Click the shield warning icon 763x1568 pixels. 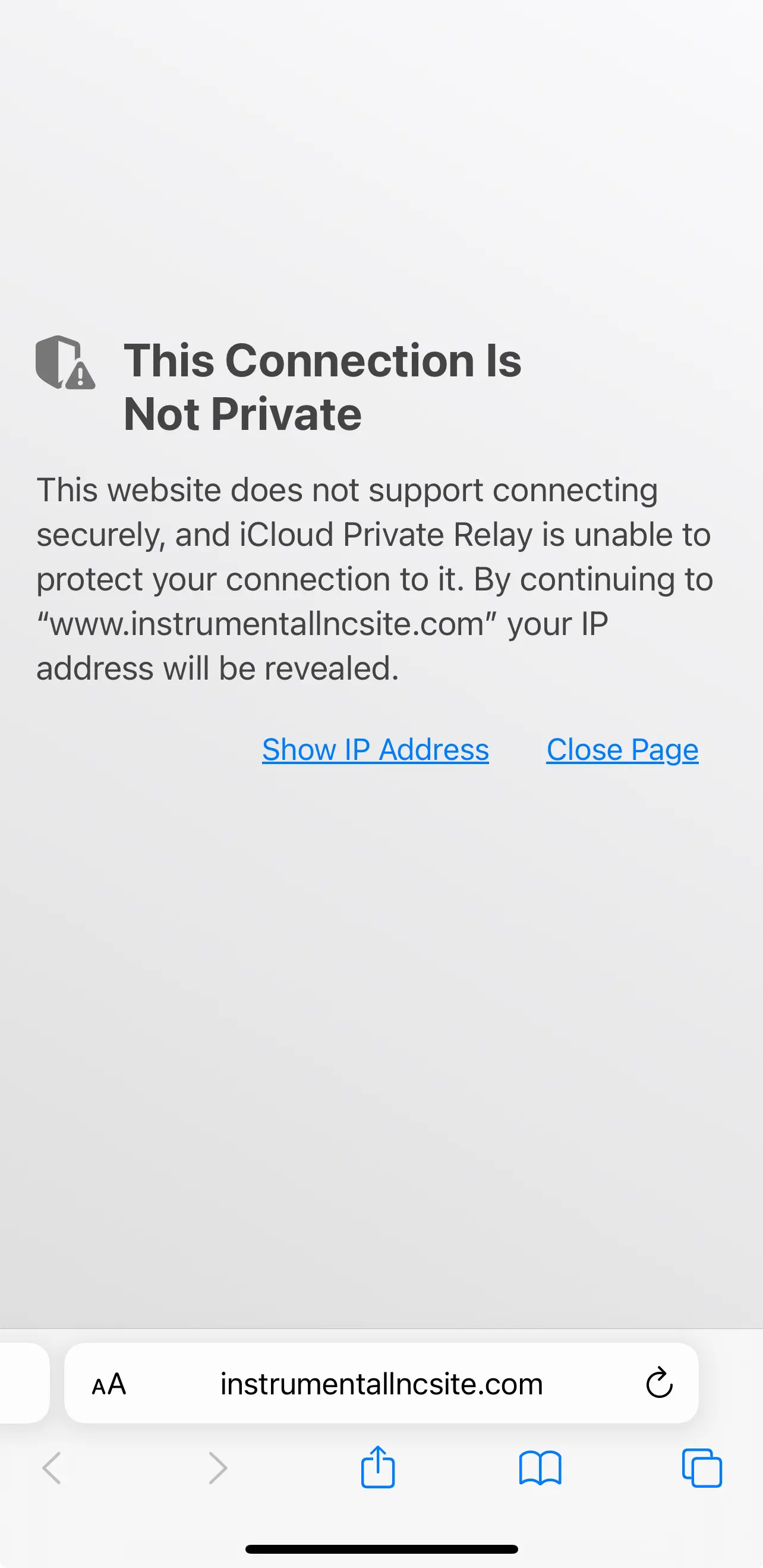point(65,362)
